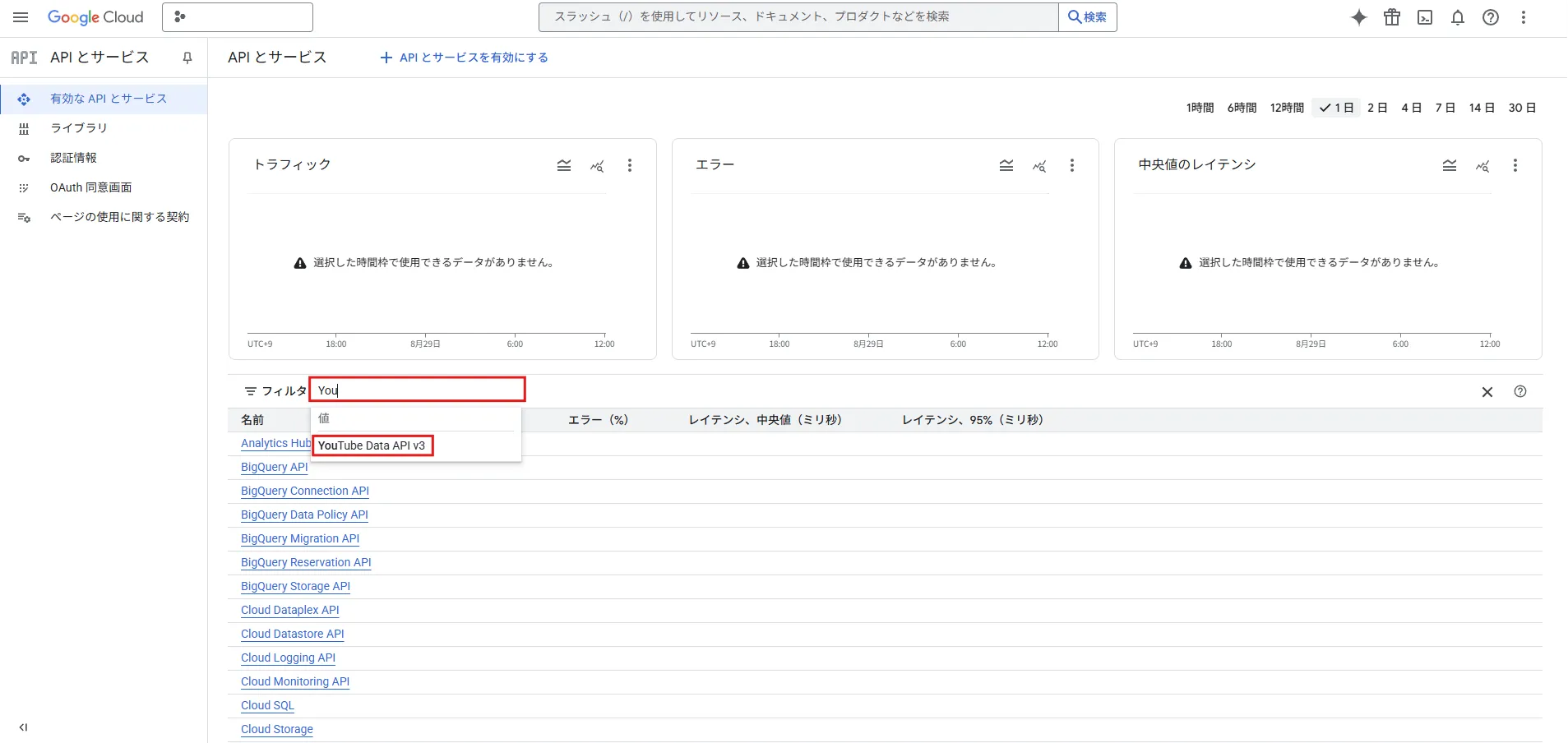The width and height of the screenshot is (1568, 743).
Task: Explore トラフィック chart data icon
Action: 597,166
